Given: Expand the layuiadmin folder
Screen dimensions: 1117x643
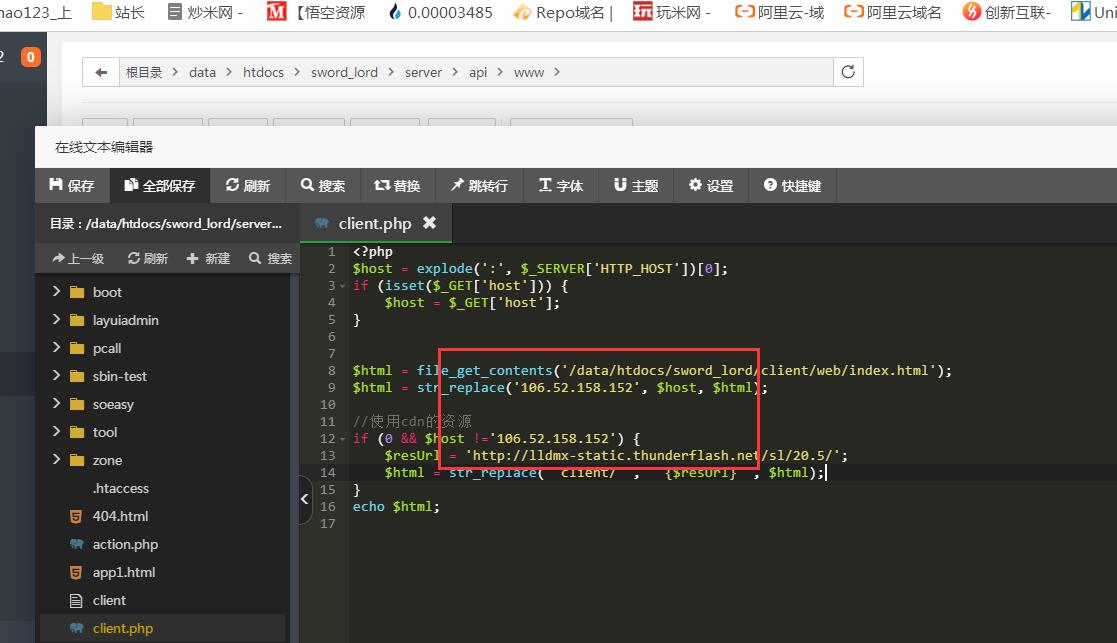Looking at the screenshot, I should [57, 320].
